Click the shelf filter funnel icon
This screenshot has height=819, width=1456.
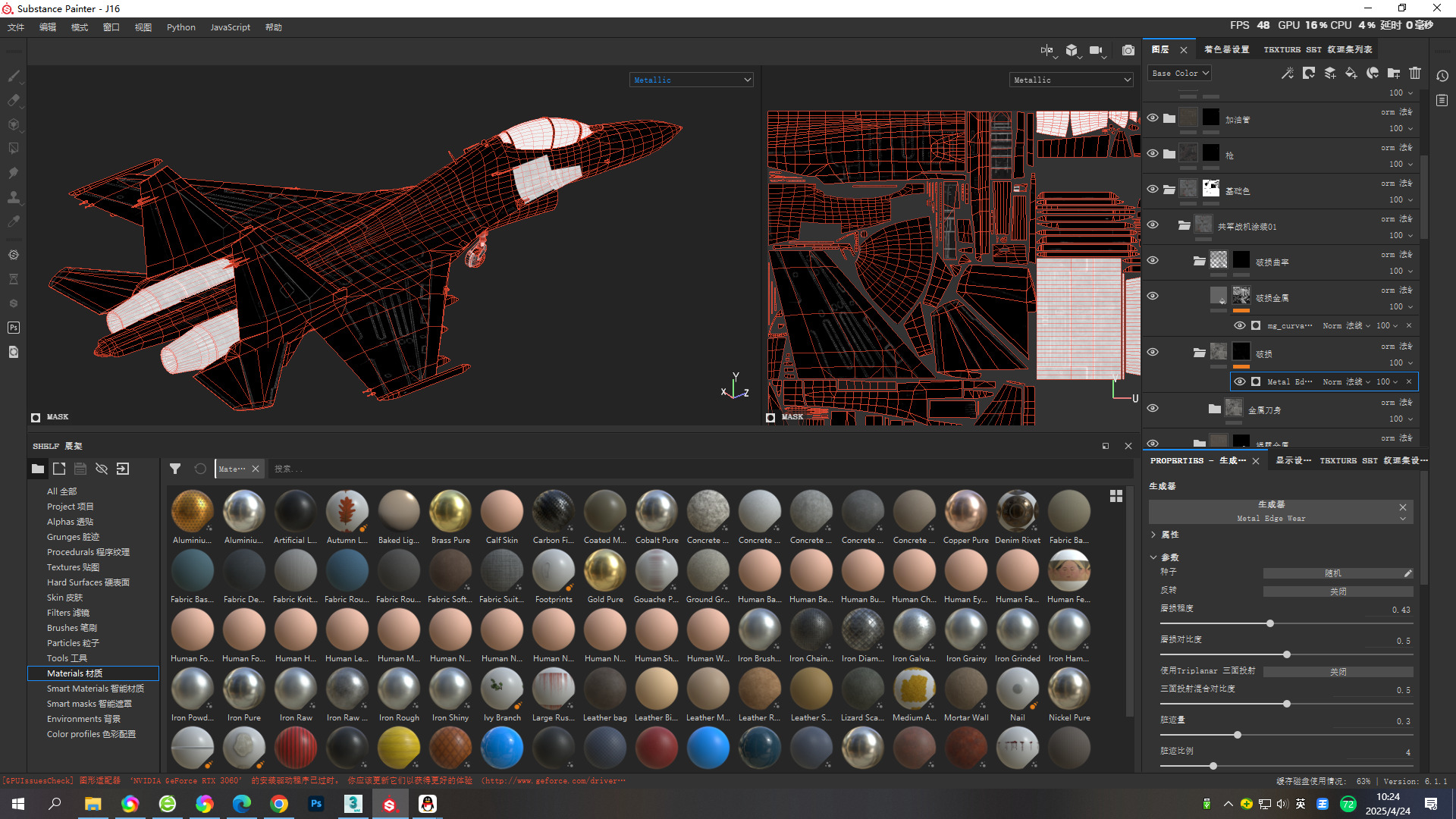[x=175, y=469]
